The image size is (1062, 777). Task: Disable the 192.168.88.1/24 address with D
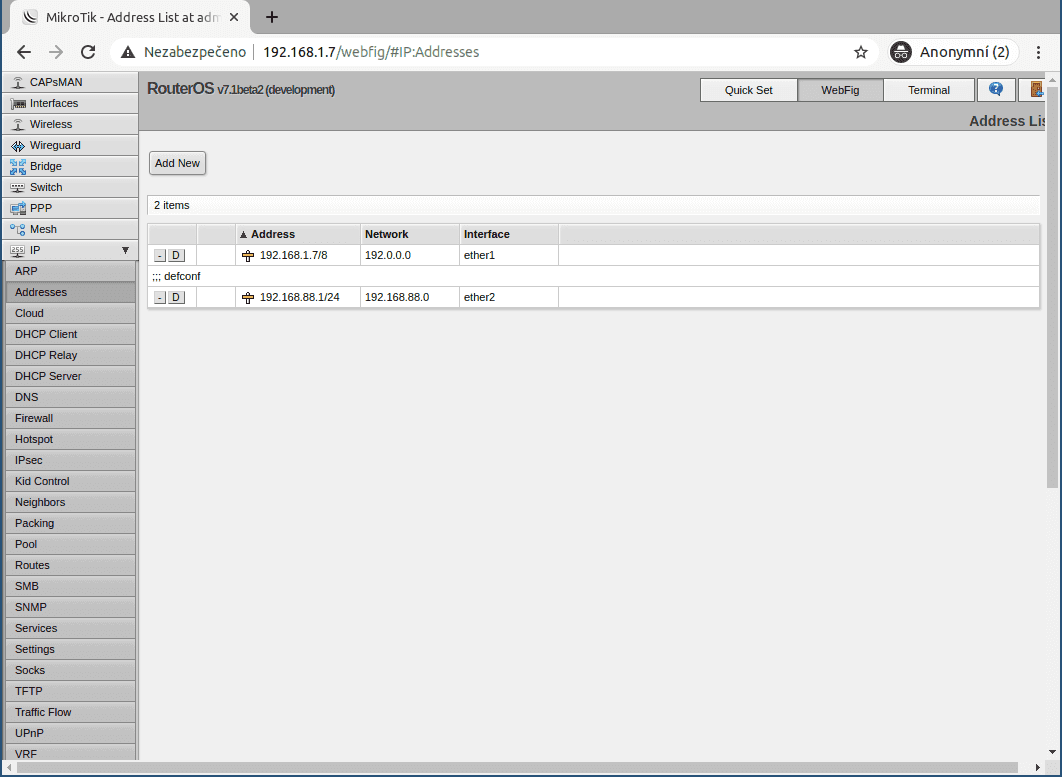[176, 298]
